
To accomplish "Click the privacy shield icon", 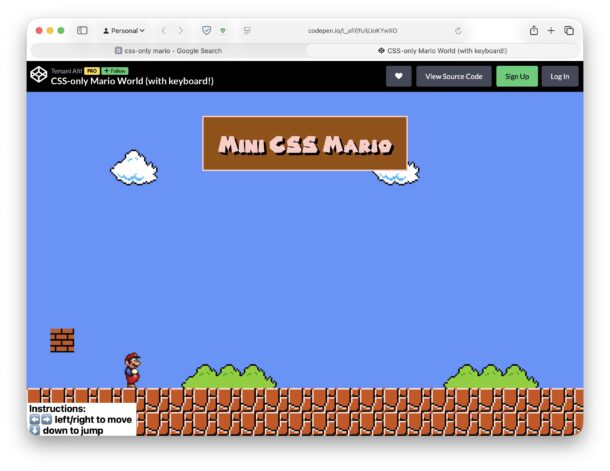I will click(x=207, y=31).
